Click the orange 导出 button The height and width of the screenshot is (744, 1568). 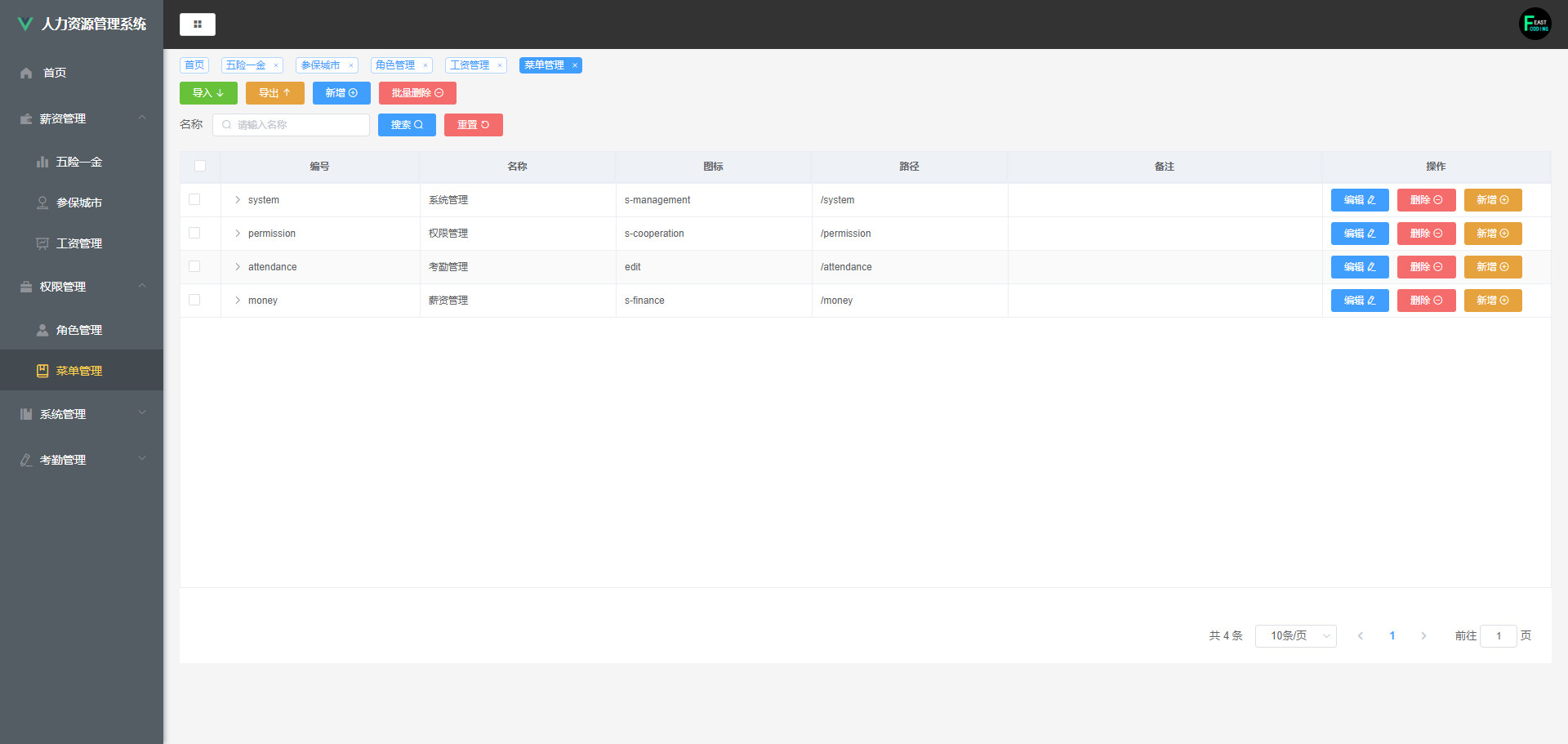[x=275, y=93]
